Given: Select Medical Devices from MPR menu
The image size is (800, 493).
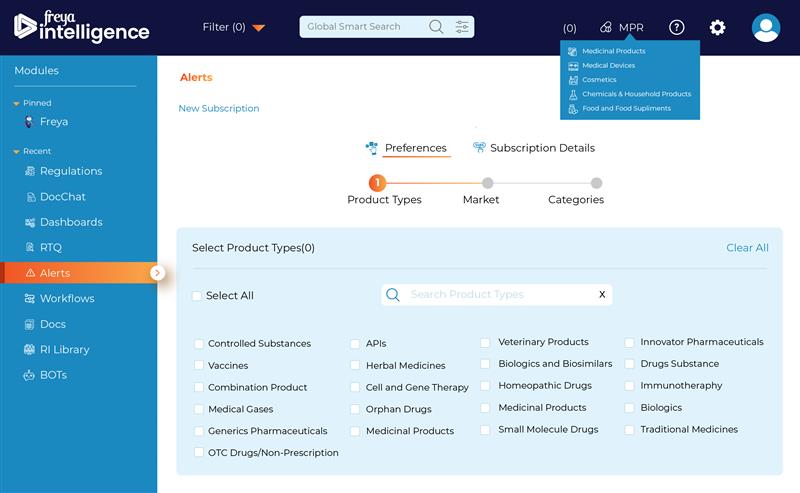Looking at the screenshot, I should pyautogui.click(x=609, y=65).
